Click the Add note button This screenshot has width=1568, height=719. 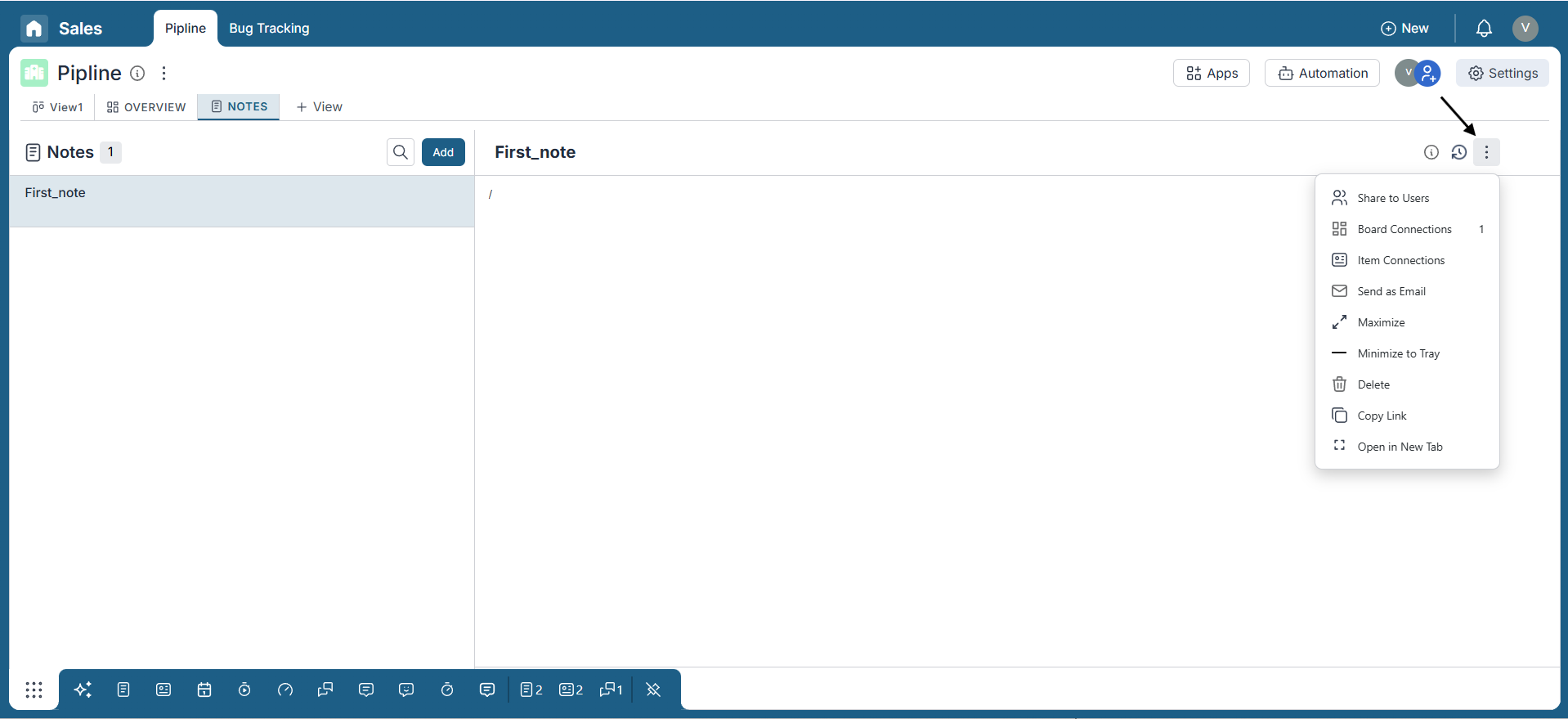pyautogui.click(x=443, y=152)
